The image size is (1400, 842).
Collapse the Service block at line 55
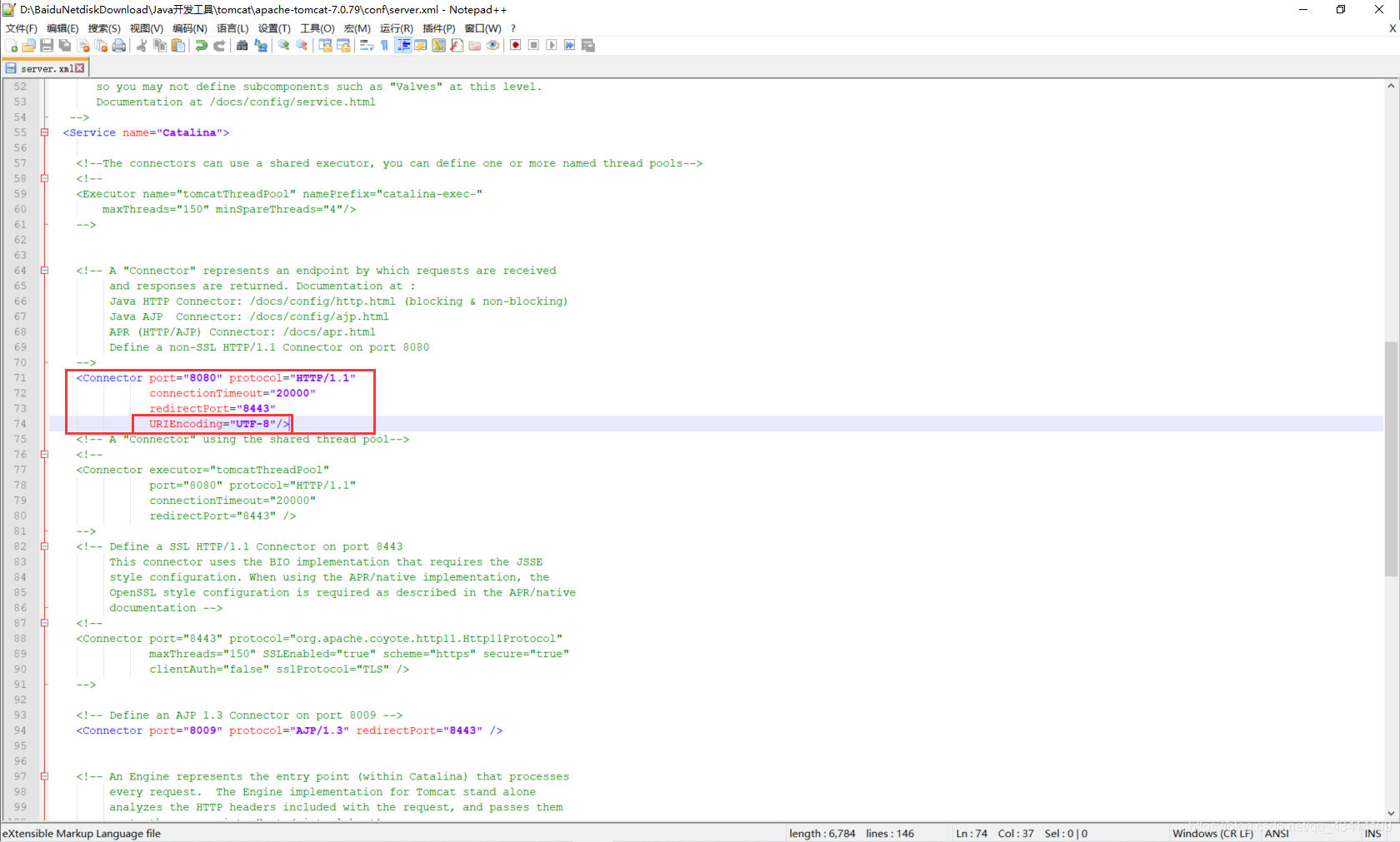click(45, 132)
